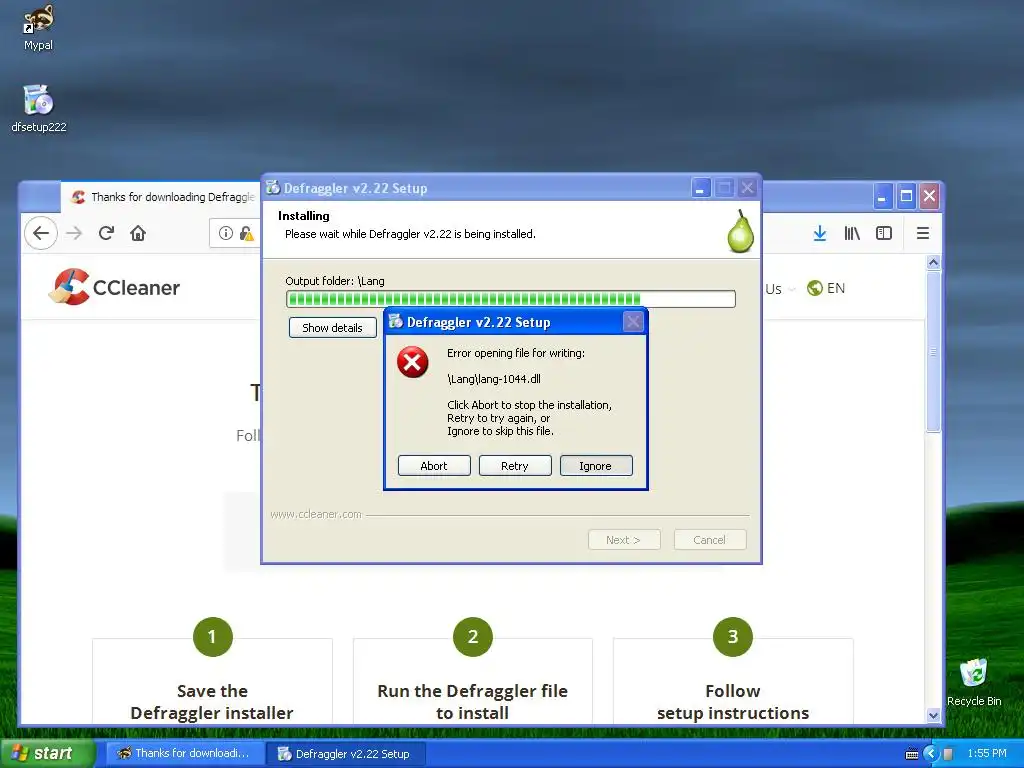The height and width of the screenshot is (768, 1024).
Task: Click the pear icon in setup header
Action: click(x=741, y=231)
